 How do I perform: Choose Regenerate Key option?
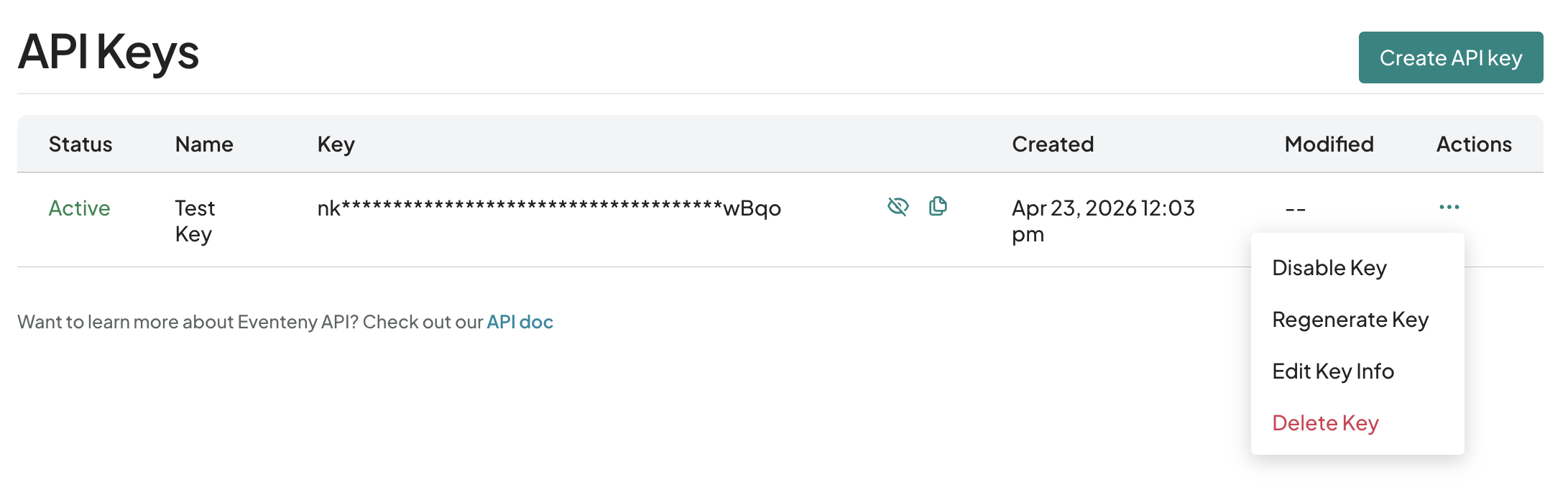click(x=1350, y=320)
